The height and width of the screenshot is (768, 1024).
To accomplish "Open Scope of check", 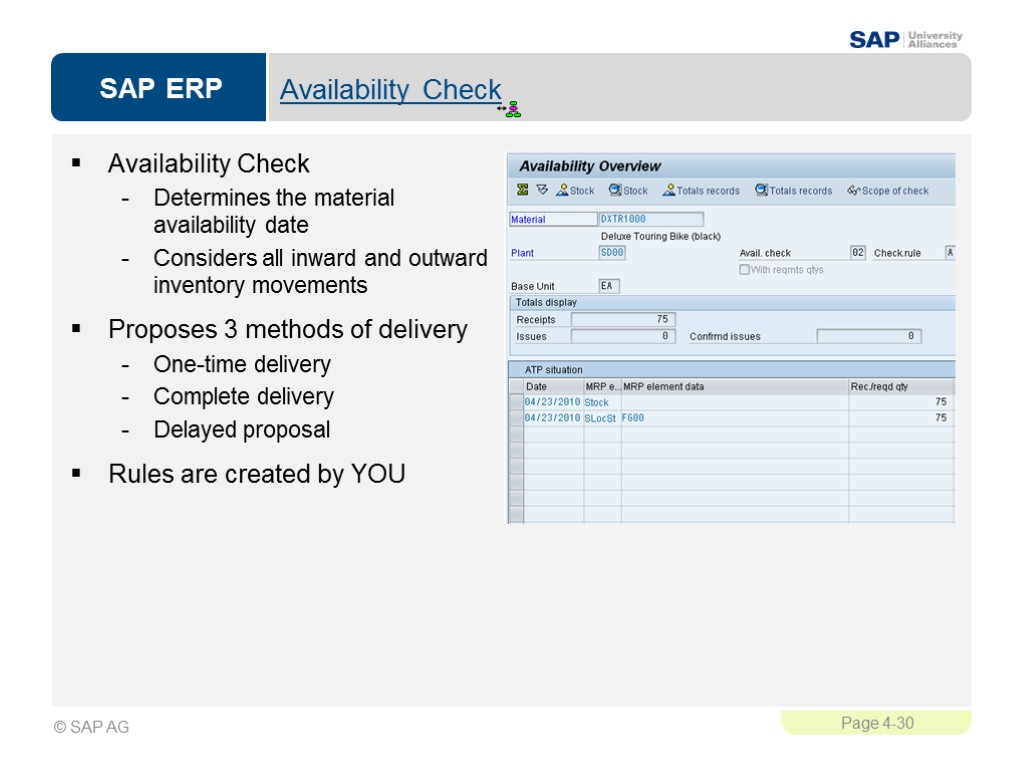I will 888,190.
